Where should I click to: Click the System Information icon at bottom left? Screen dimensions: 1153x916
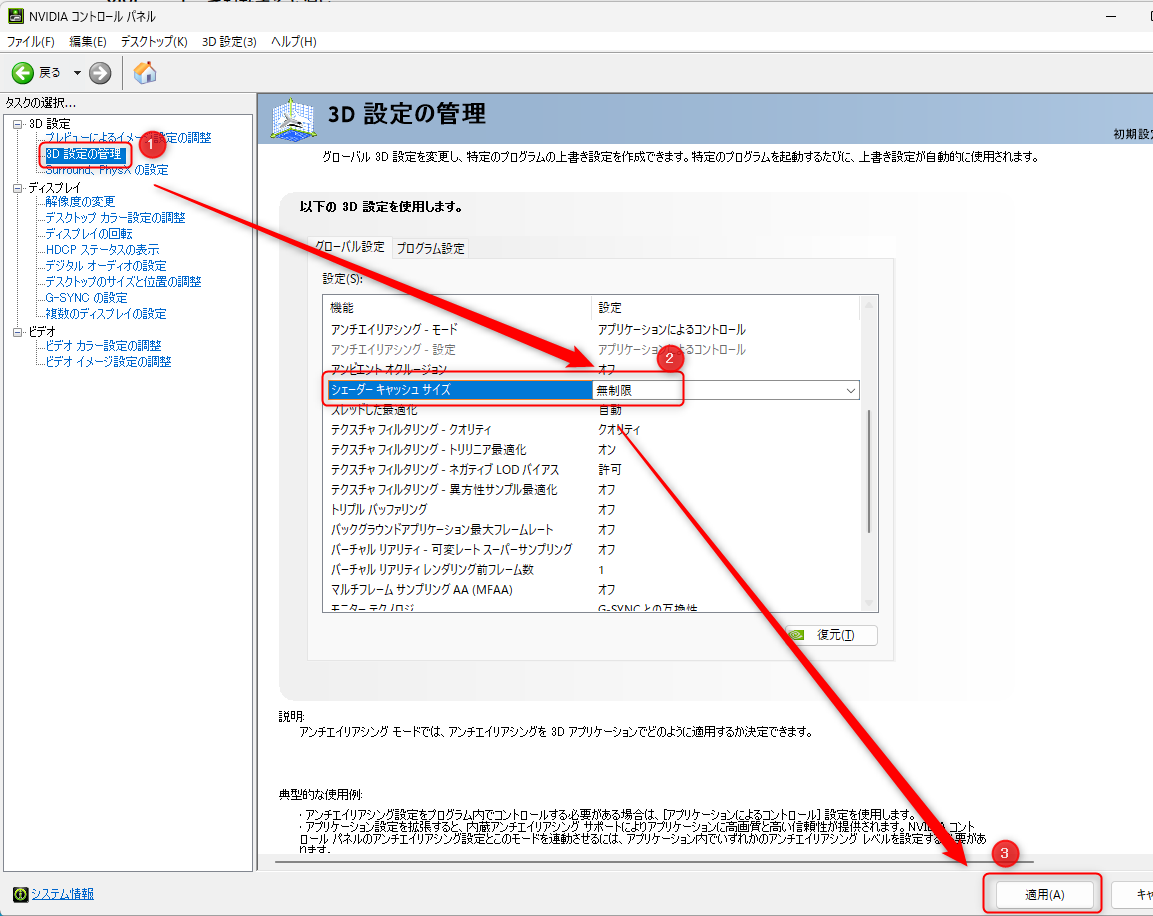click(19, 894)
